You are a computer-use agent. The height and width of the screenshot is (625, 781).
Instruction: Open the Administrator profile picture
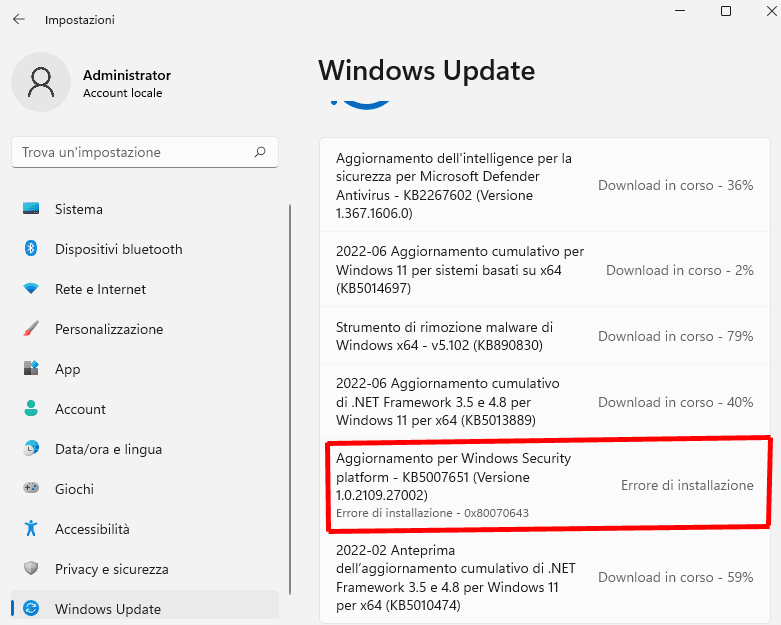41,82
